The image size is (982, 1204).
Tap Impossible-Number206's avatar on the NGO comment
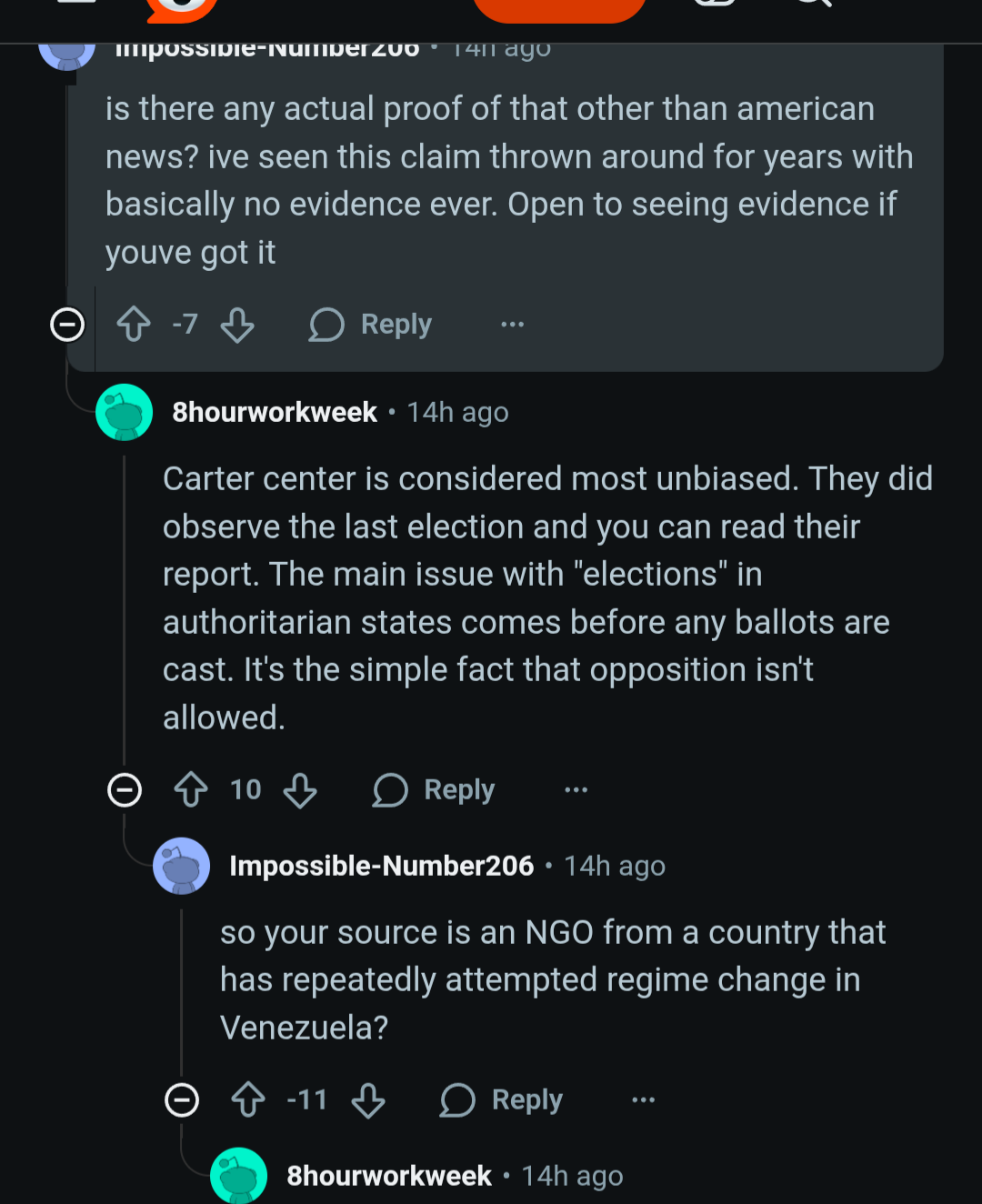click(182, 866)
